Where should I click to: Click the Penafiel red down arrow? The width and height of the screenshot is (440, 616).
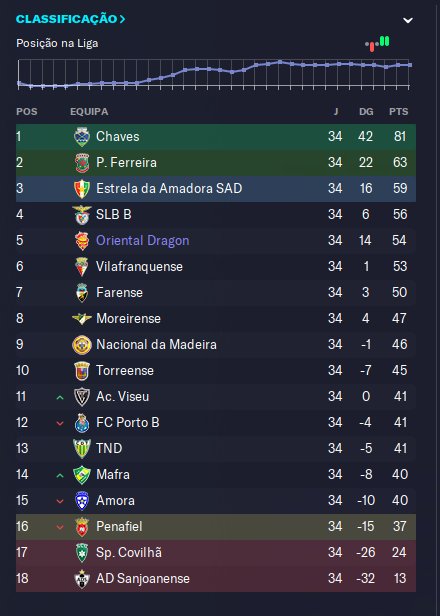pyautogui.click(x=60, y=527)
